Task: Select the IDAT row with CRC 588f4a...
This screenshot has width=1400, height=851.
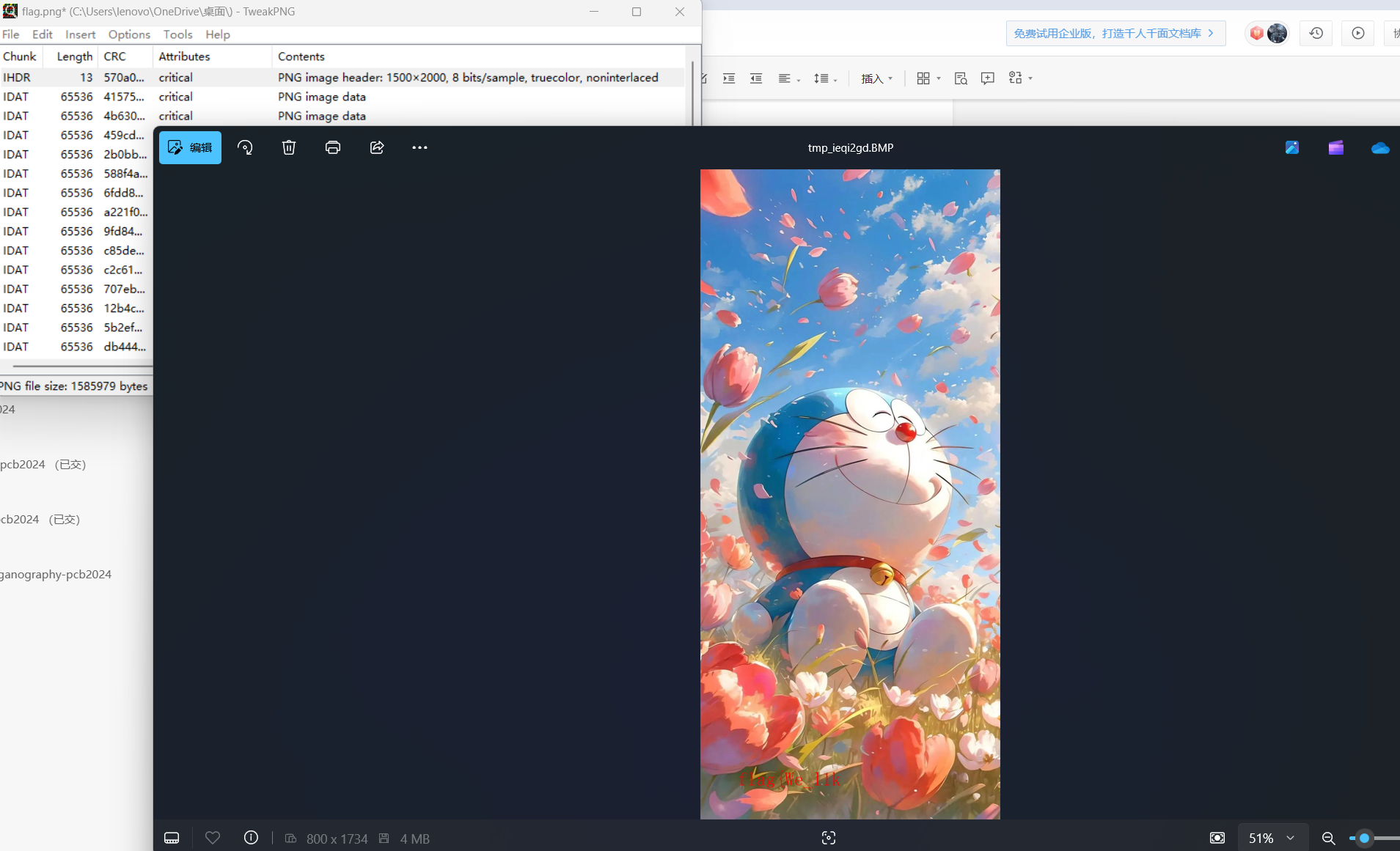Action: tap(76, 174)
